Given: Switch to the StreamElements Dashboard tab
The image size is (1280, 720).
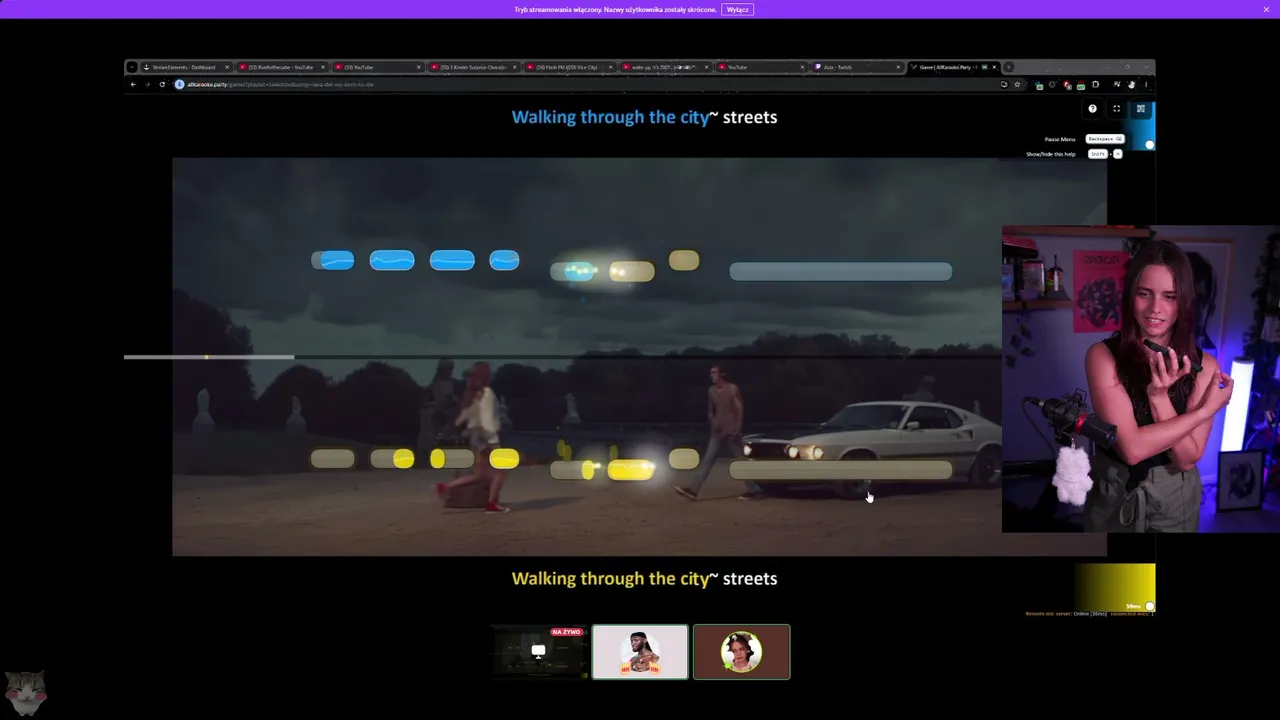Looking at the screenshot, I should 186,67.
